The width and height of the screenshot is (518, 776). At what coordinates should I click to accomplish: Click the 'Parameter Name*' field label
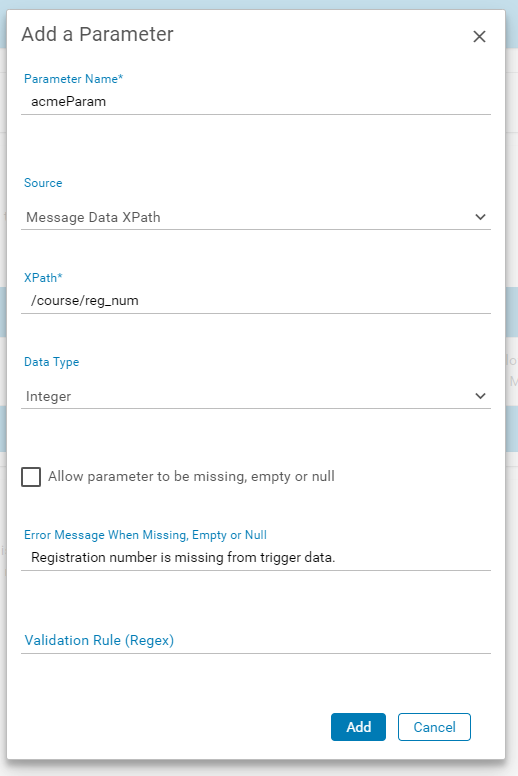(x=73, y=79)
